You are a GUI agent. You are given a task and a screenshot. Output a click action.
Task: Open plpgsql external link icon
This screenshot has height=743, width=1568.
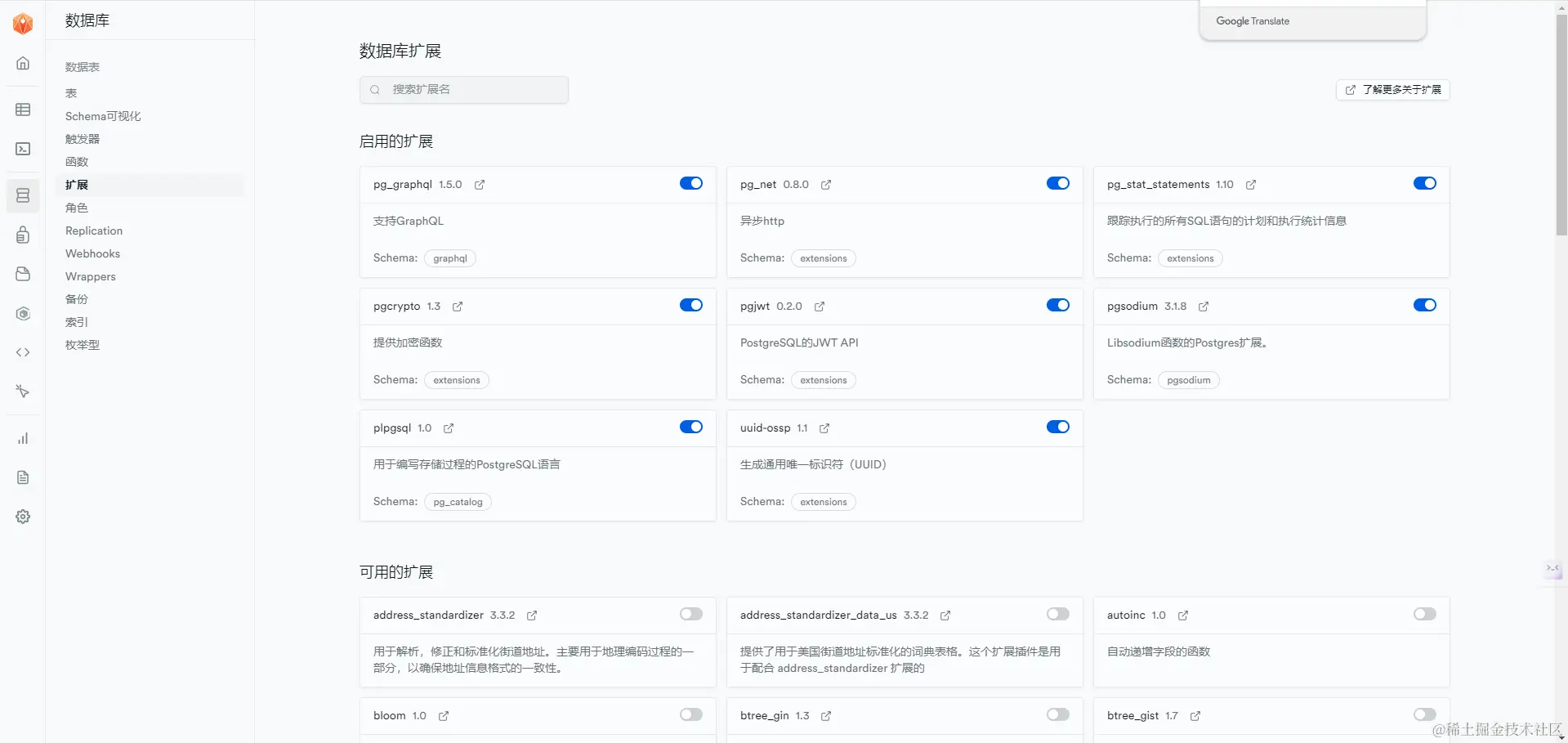(x=449, y=428)
